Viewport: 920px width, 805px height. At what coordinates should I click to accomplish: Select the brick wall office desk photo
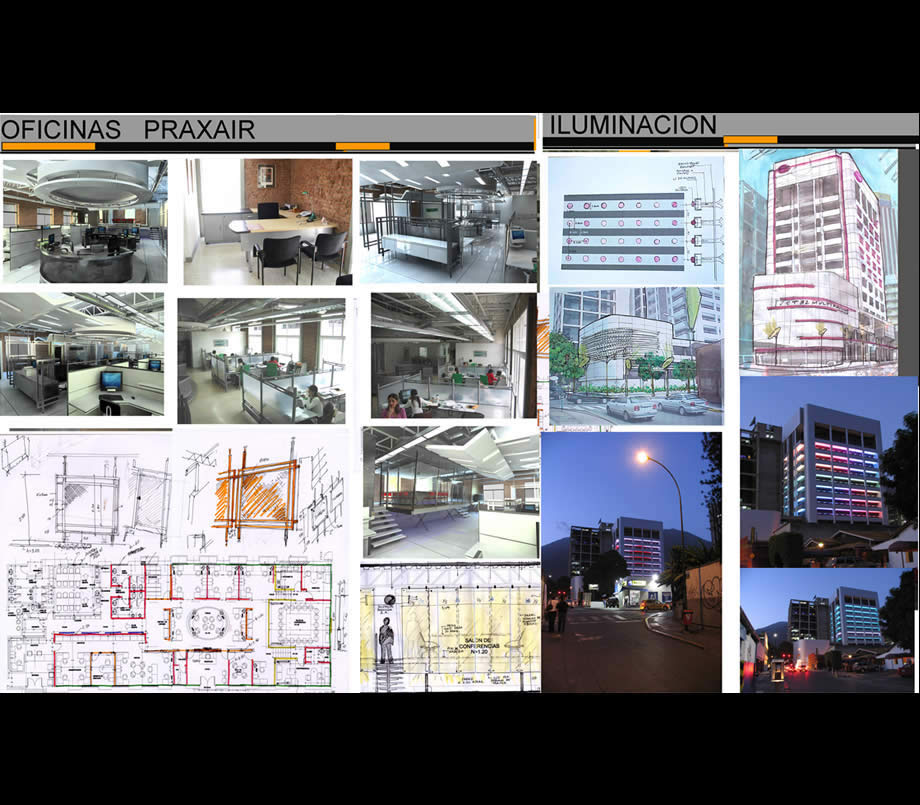click(x=268, y=222)
